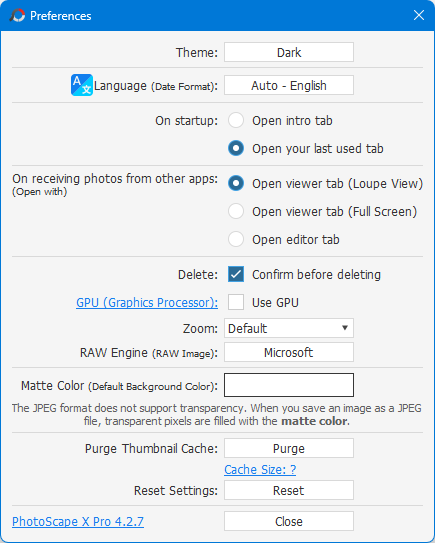Click the Zoom: label

pos(200,328)
